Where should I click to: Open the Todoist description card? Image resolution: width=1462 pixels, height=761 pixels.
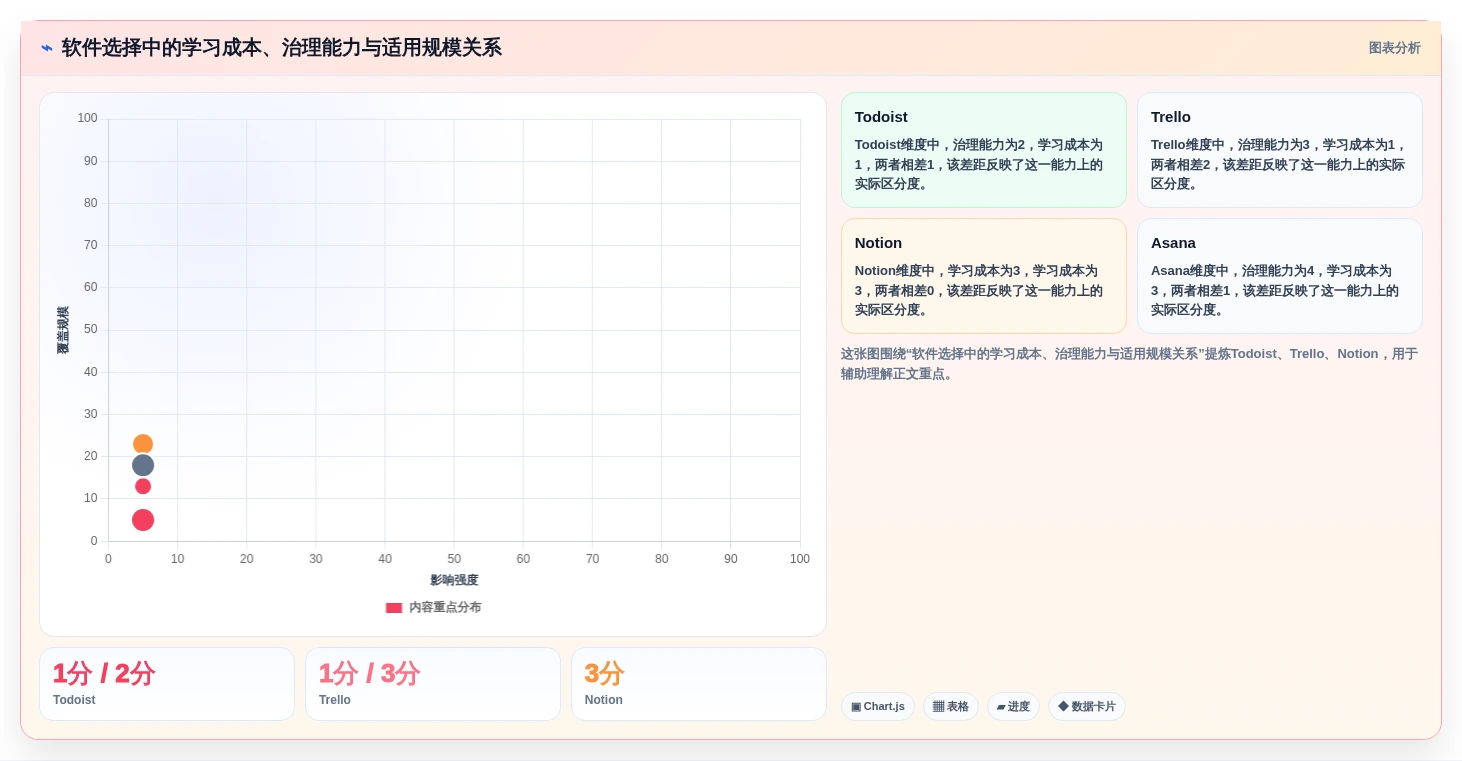coord(984,150)
